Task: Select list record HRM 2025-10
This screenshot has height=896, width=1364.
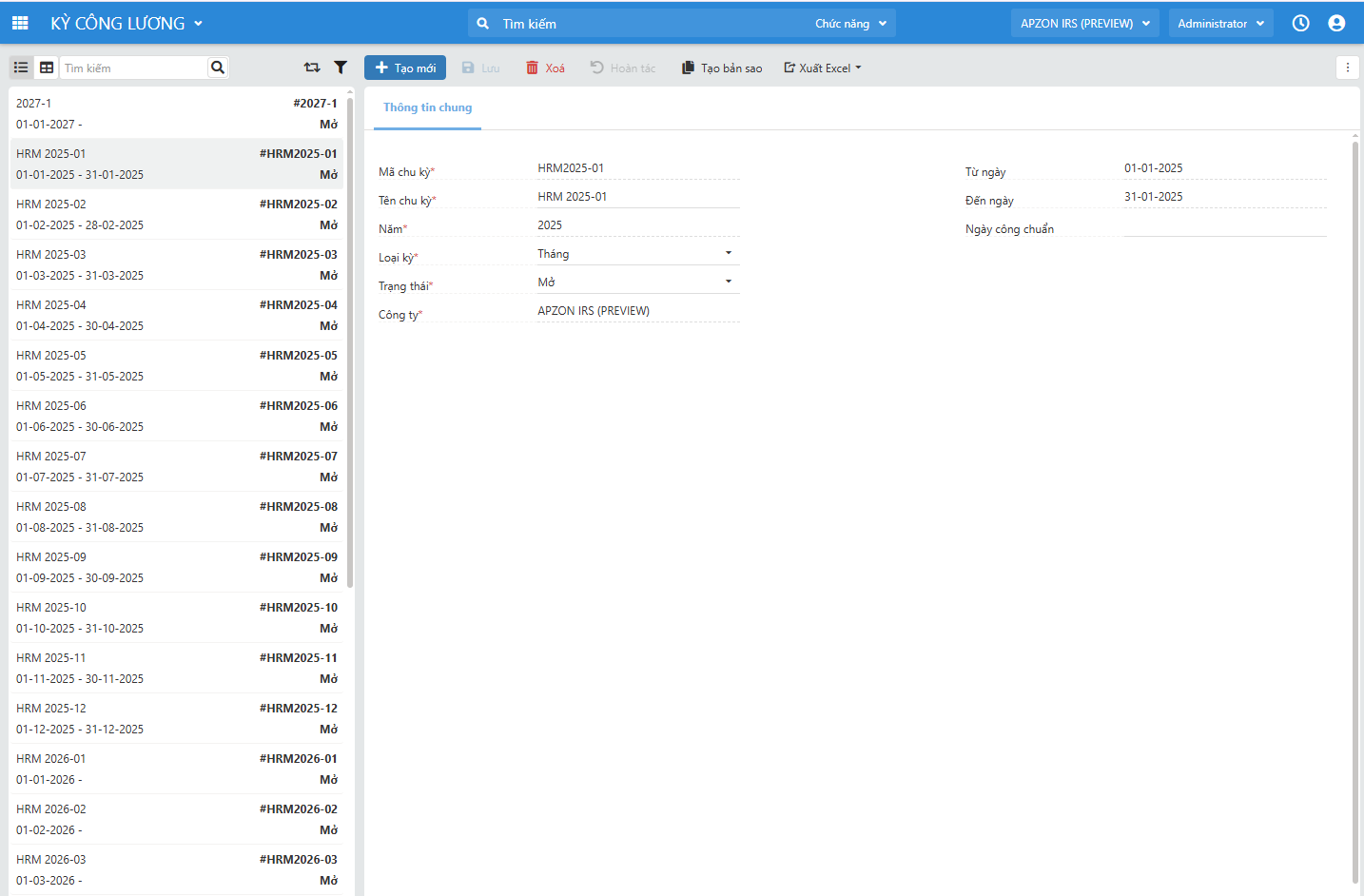Action: click(x=177, y=617)
